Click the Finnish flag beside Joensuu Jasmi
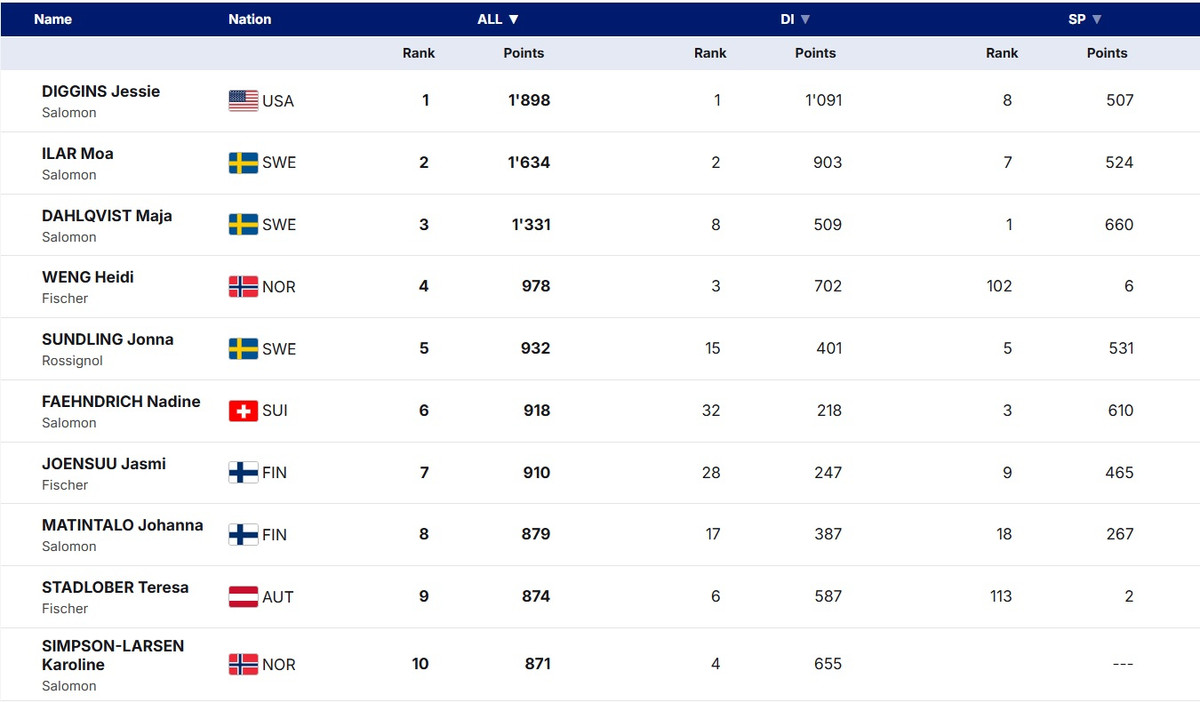 (x=243, y=473)
